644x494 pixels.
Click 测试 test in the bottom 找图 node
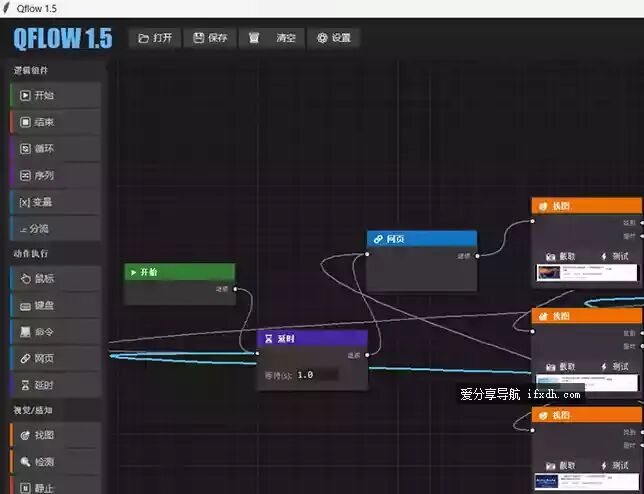point(614,466)
